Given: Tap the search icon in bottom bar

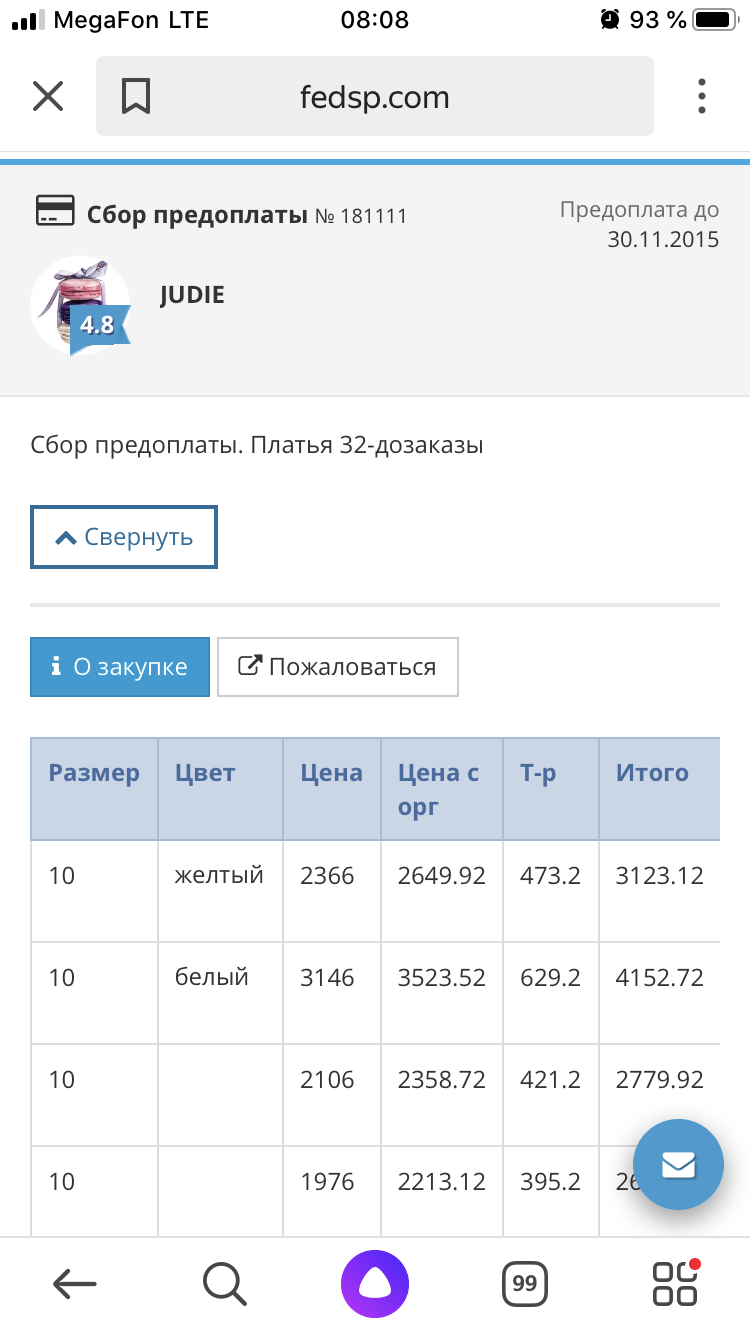Looking at the screenshot, I should 224,1283.
